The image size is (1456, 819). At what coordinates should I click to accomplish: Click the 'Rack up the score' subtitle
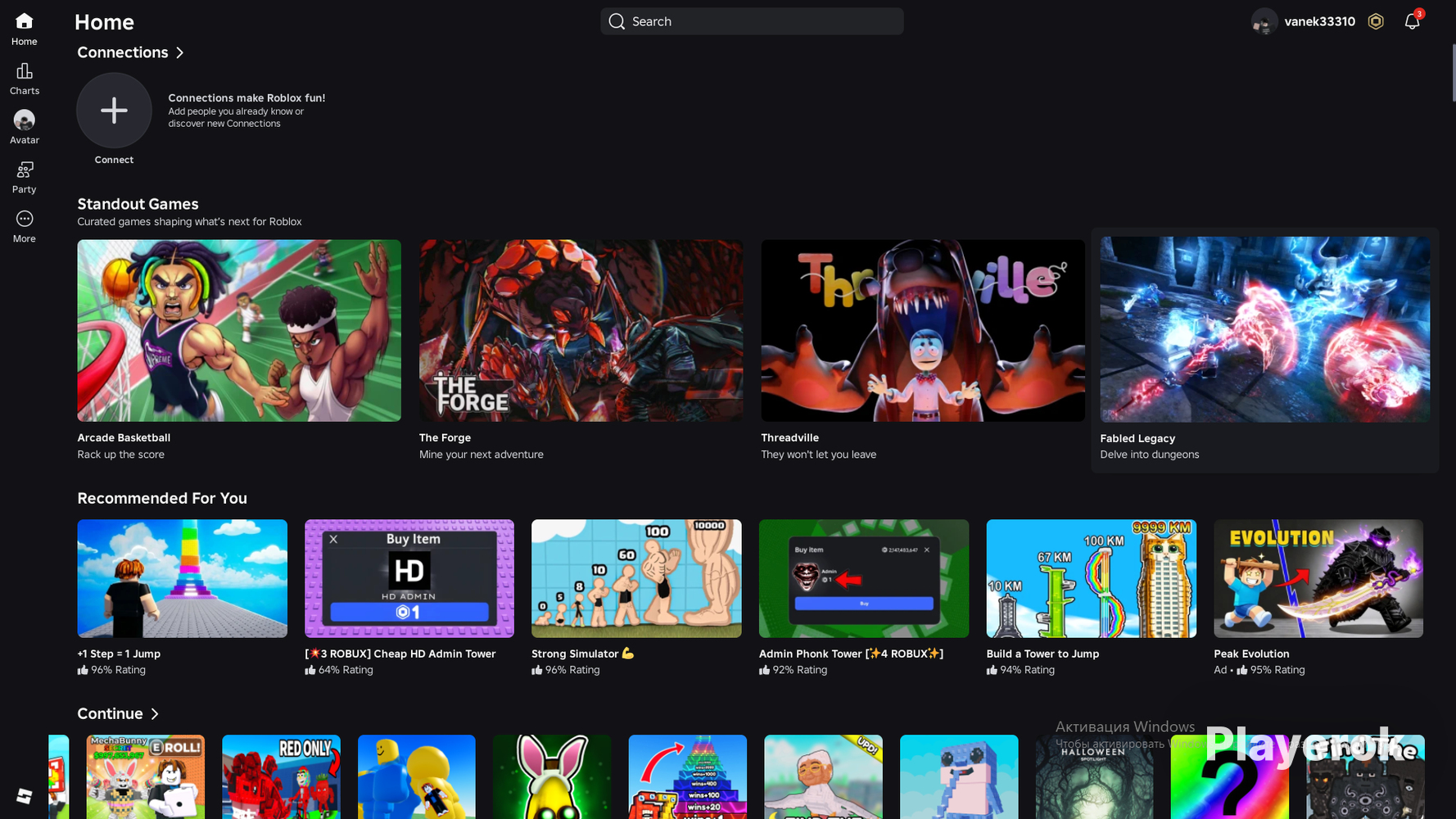coord(120,455)
